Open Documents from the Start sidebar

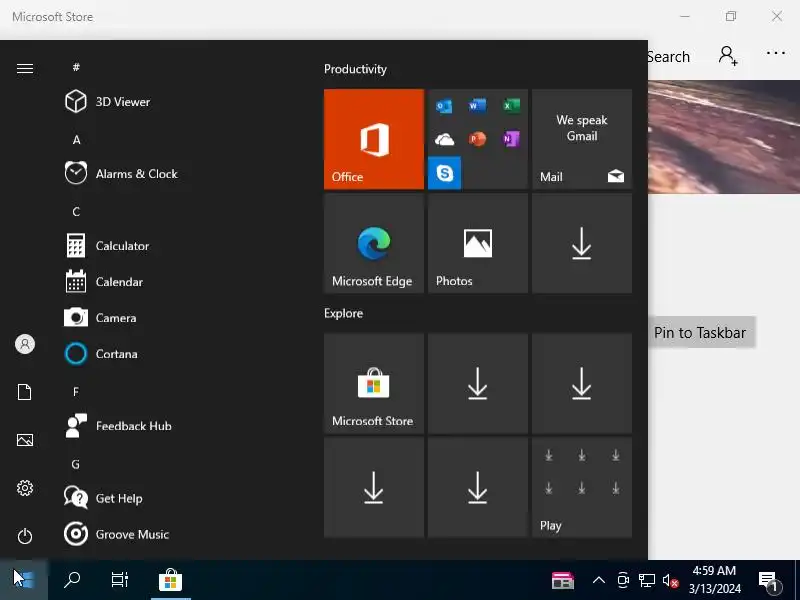tap(24, 392)
